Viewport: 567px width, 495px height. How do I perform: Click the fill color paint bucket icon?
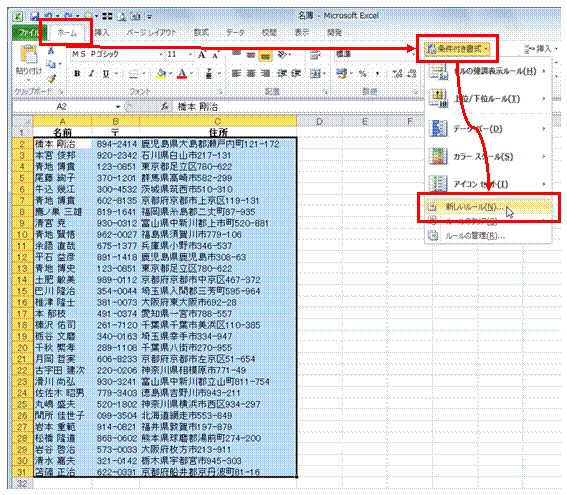coord(161,74)
